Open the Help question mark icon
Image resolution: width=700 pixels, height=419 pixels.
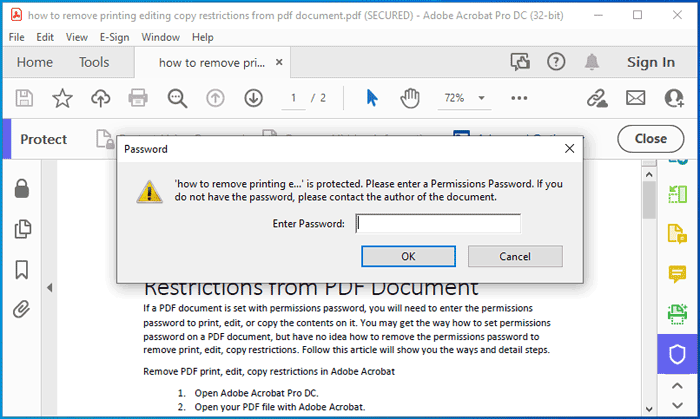click(556, 62)
